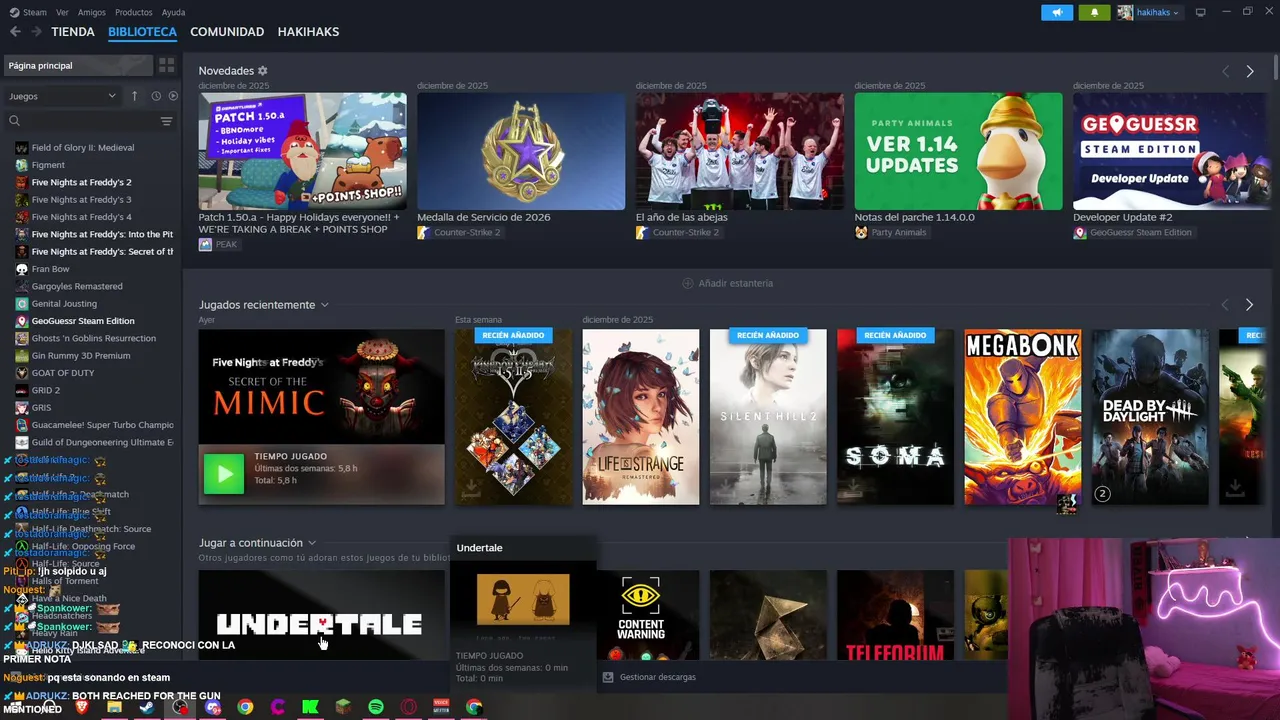Screen dimensions: 1280x720
Task: Open GeoGuessr Steam Edition news link
Action: tap(1133, 232)
